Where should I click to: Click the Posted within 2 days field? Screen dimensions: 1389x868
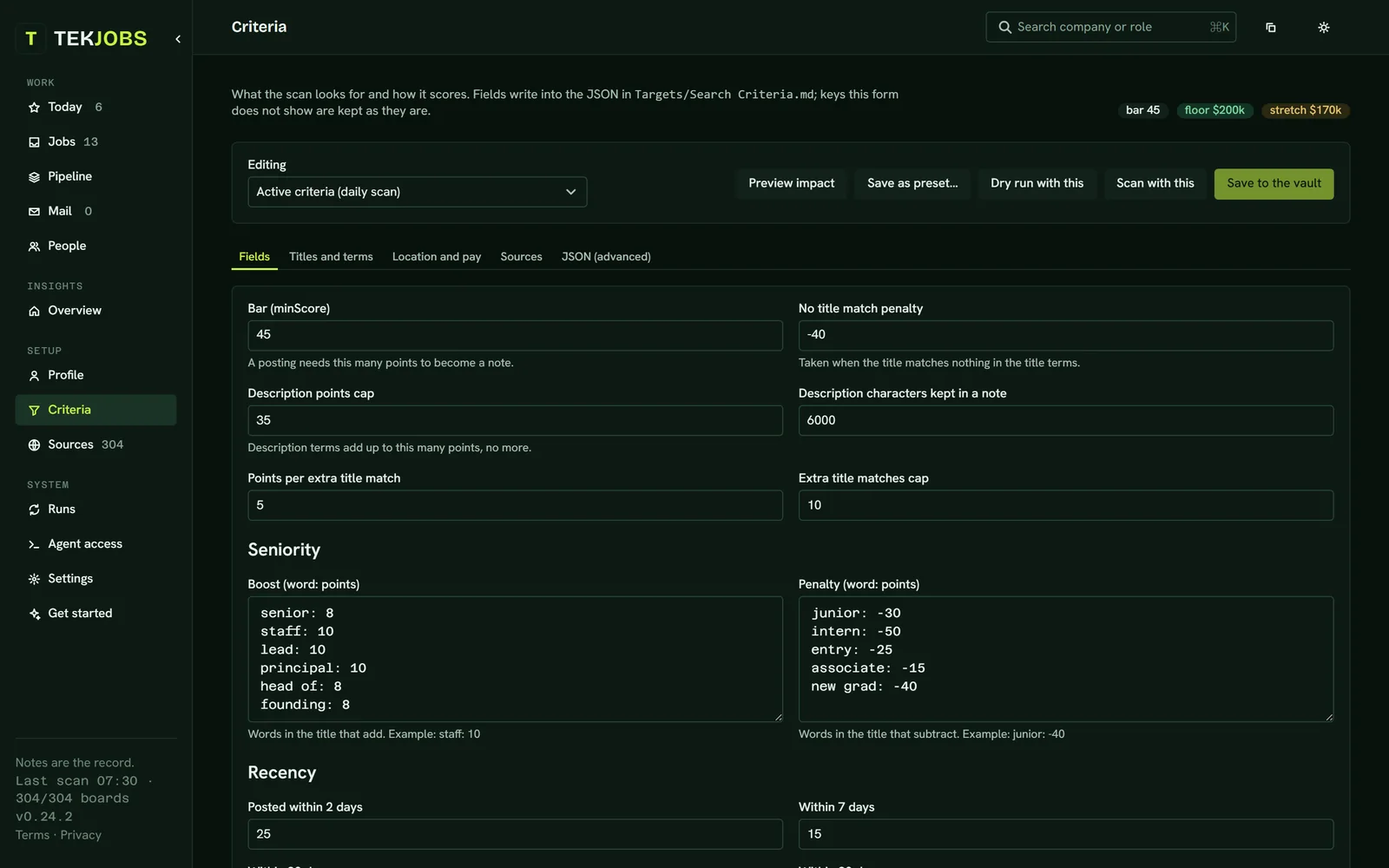pyautogui.click(x=515, y=834)
